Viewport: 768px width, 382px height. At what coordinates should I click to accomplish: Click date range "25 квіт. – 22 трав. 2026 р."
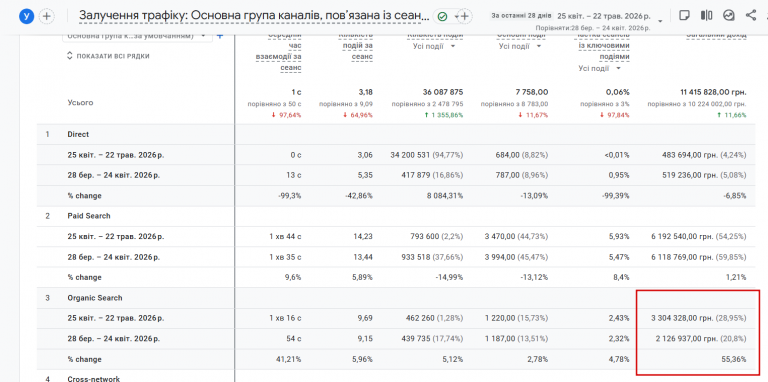click(605, 16)
